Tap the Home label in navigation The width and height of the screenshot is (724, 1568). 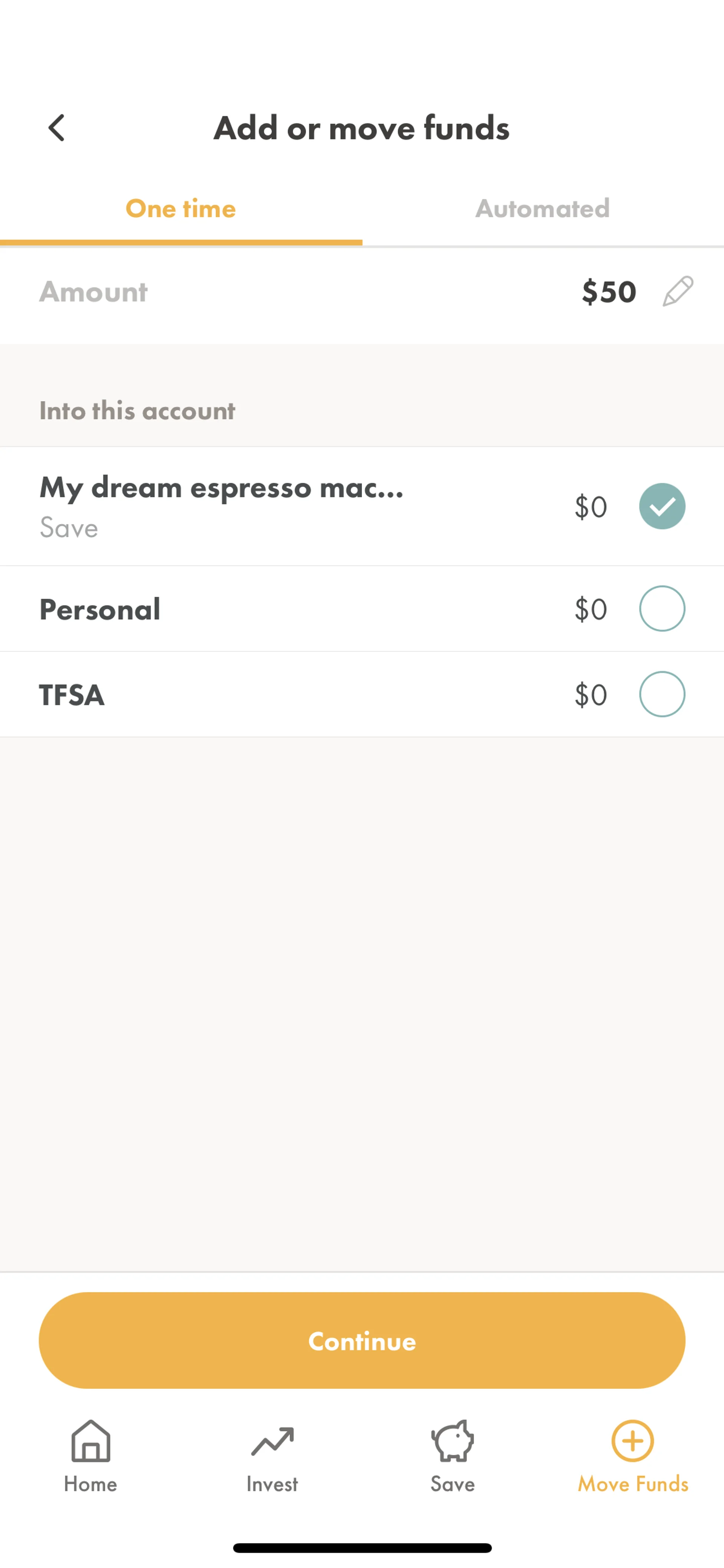(90, 1484)
